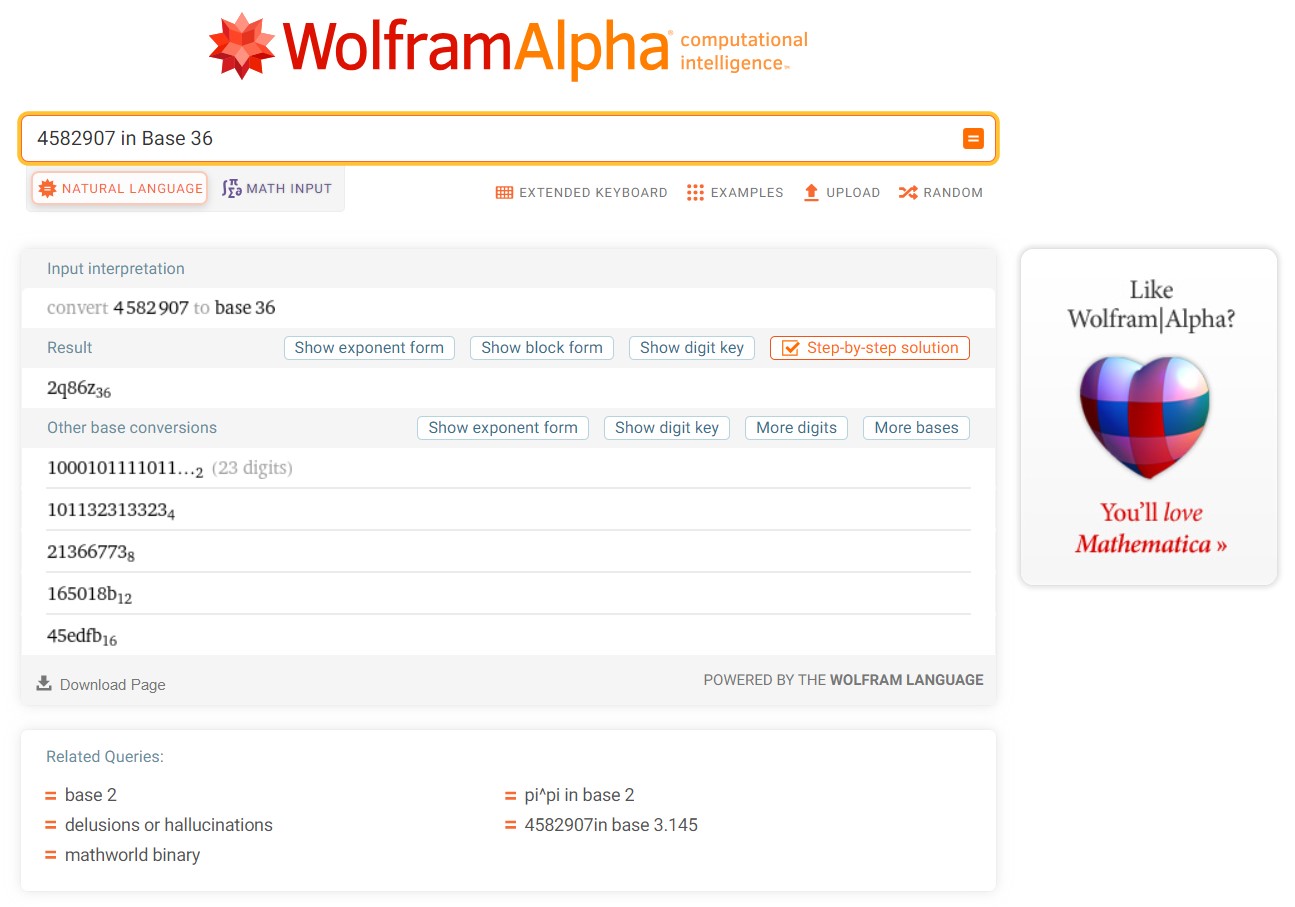Image resolution: width=1295 pixels, height=907 pixels.
Task: Click the result value 2q86z base 36
Action: 79,389
